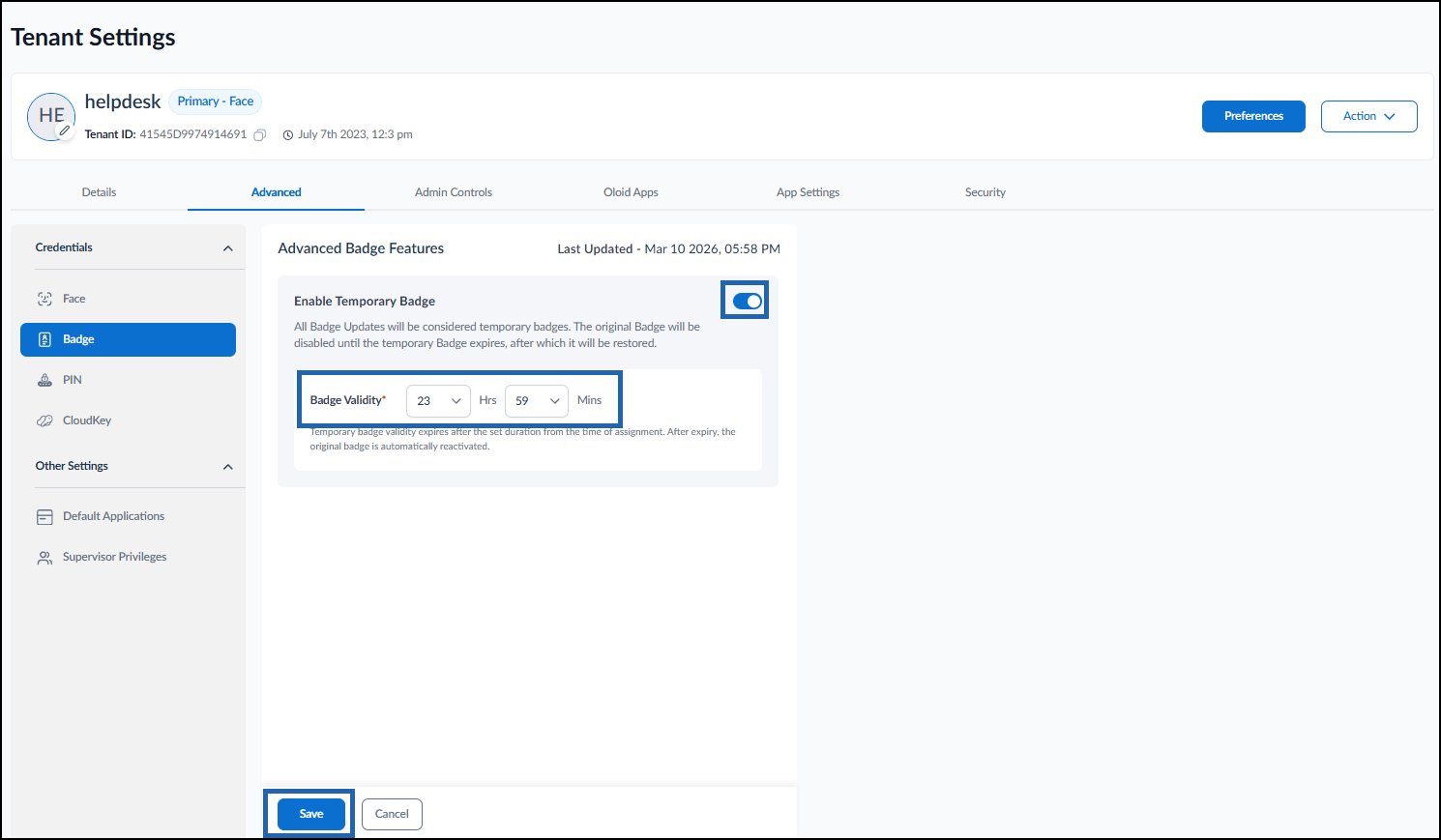Switch to the Details tab
This screenshot has width=1441, height=840.
tap(99, 192)
